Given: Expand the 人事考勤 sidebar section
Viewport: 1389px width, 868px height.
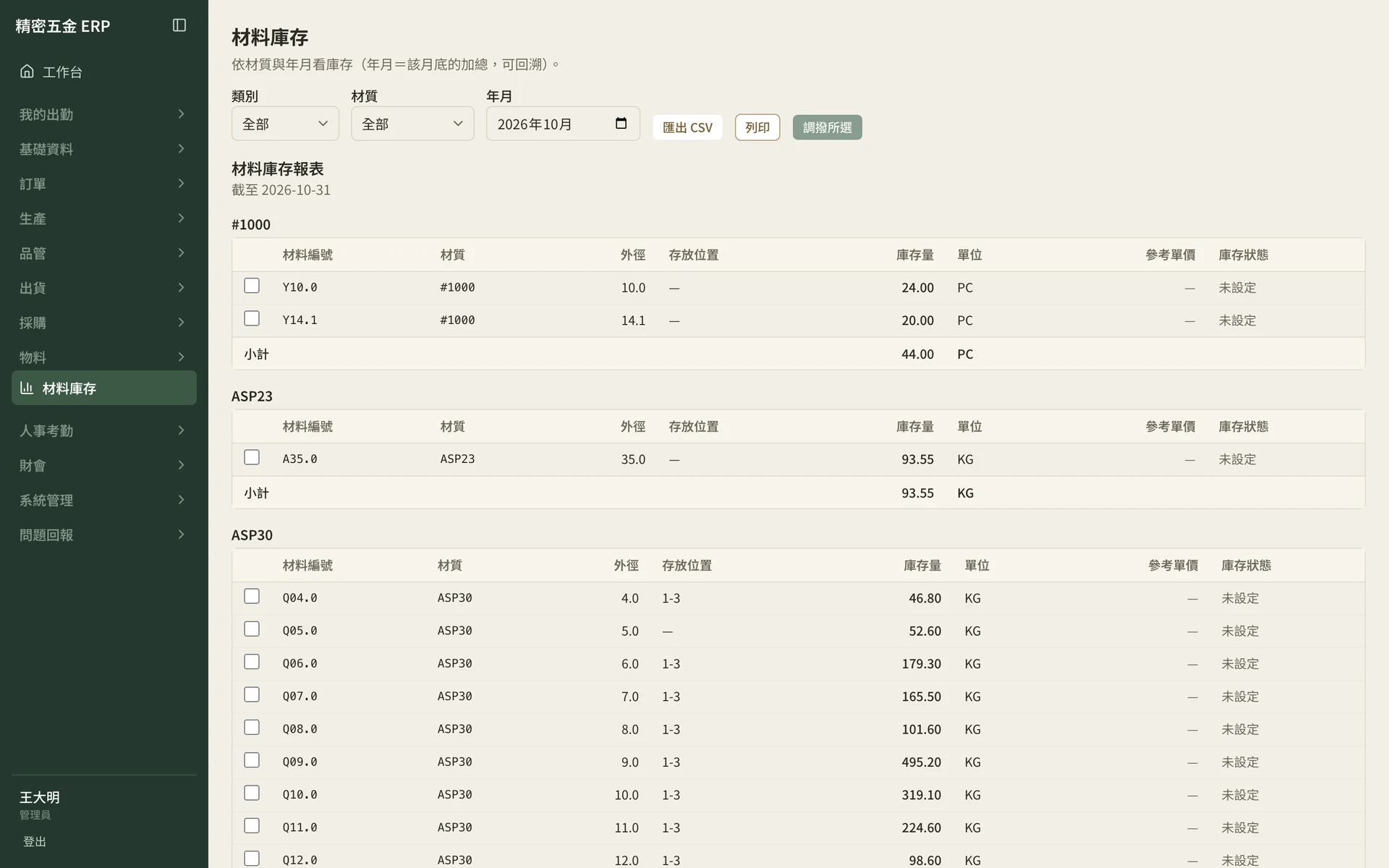Looking at the screenshot, I should (104, 430).
